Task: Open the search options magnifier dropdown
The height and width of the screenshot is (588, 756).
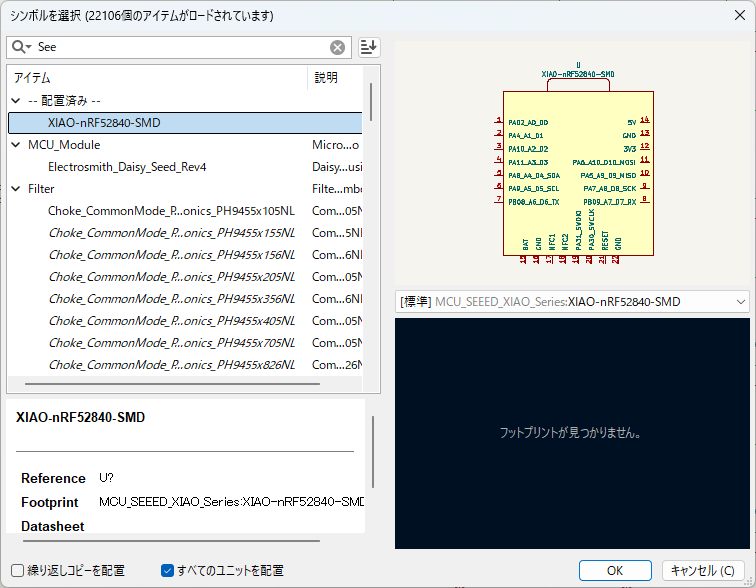Action: point(22,47)
